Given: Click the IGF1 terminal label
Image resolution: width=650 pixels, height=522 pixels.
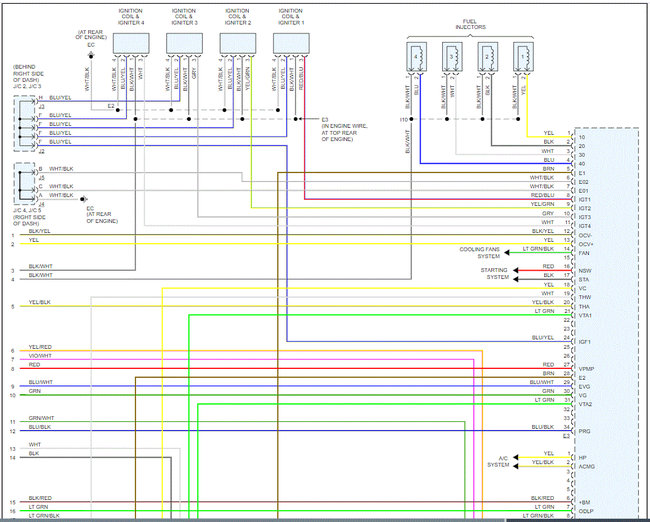Looking at the screenshot, I should (x=585, y=342).
